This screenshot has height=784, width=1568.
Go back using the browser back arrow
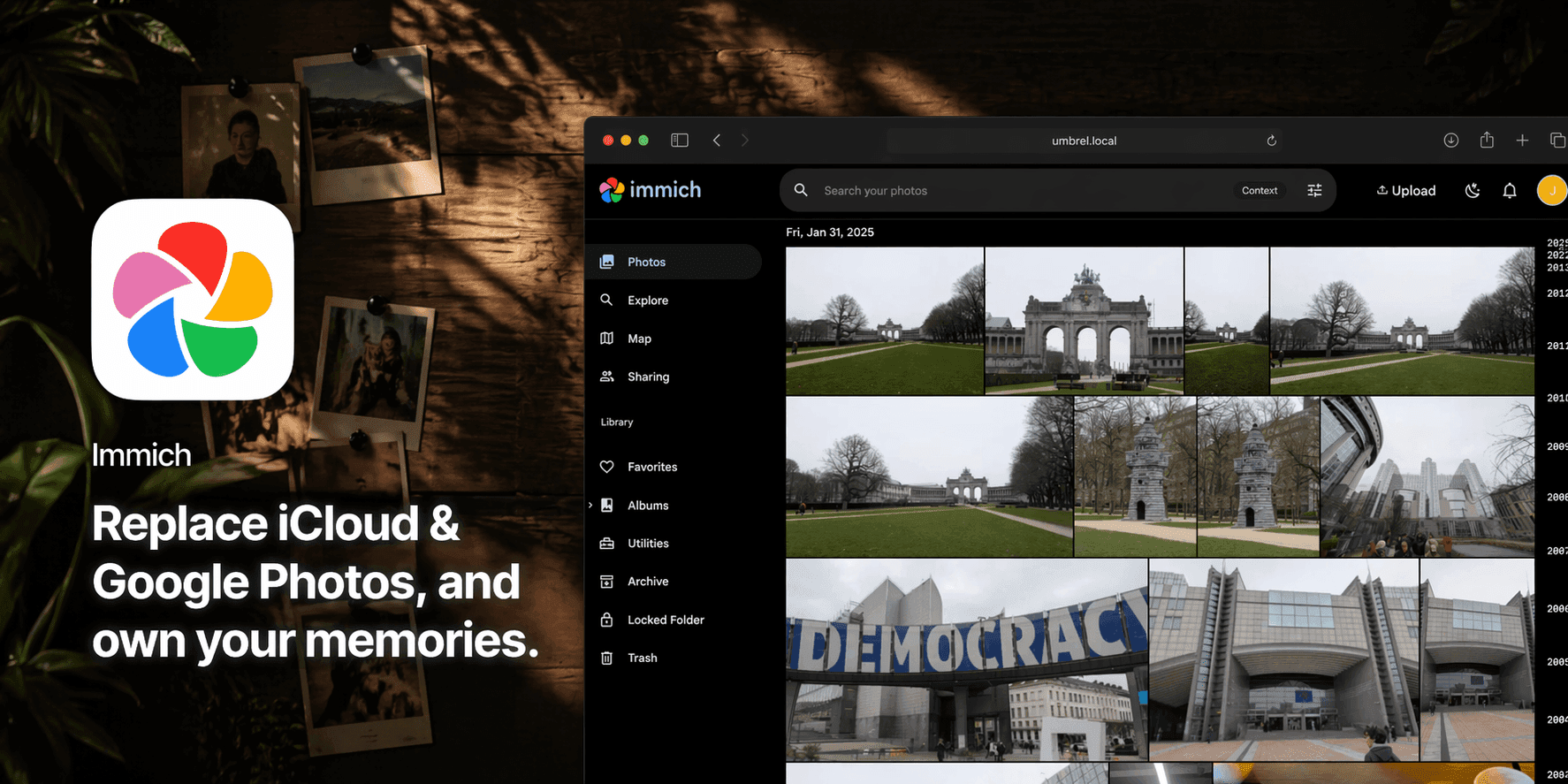click(x=717, y=141)
